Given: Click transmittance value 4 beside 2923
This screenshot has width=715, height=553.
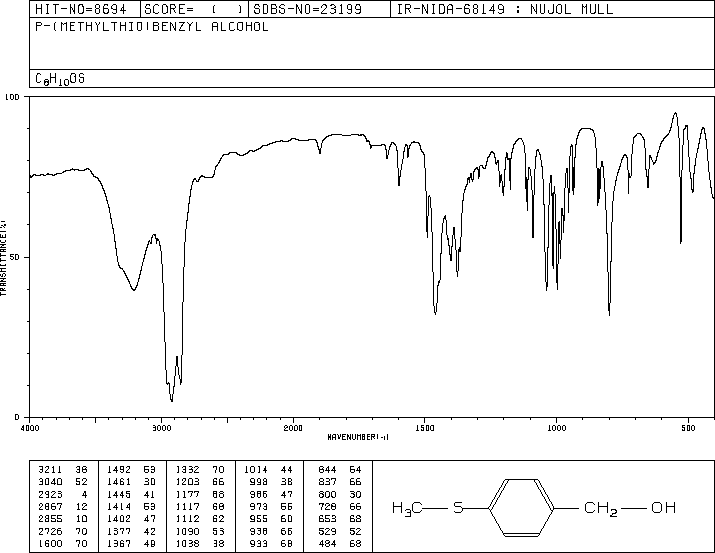Looking at the screenshot, I should 84,494.
